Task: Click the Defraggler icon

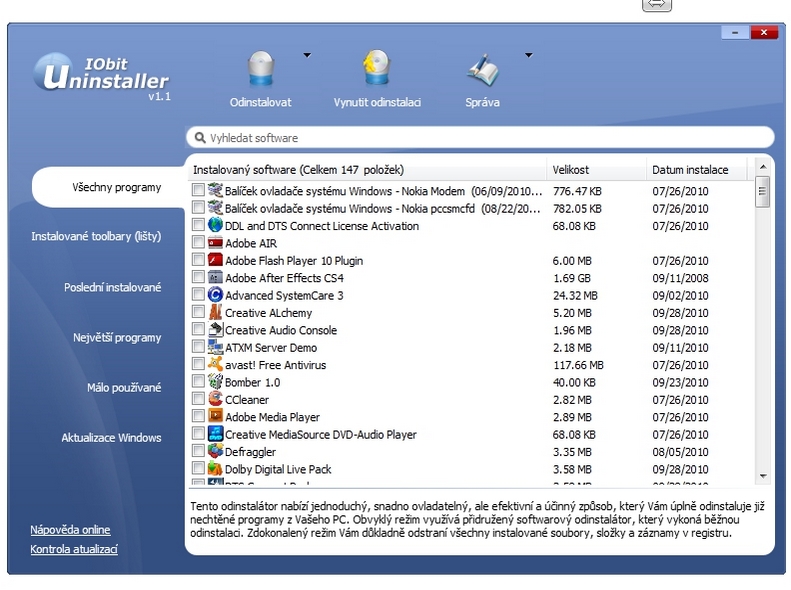Action: click(215, 451)
